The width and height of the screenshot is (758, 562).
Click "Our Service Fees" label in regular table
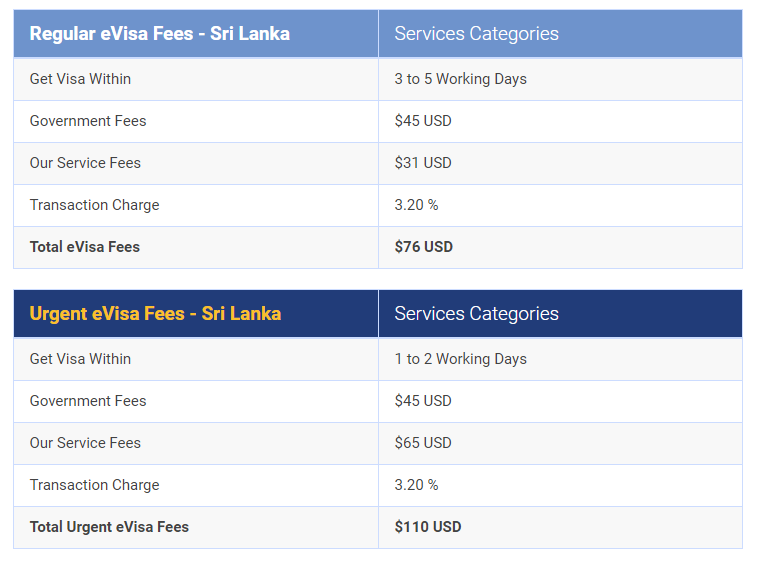coord(85,163)
